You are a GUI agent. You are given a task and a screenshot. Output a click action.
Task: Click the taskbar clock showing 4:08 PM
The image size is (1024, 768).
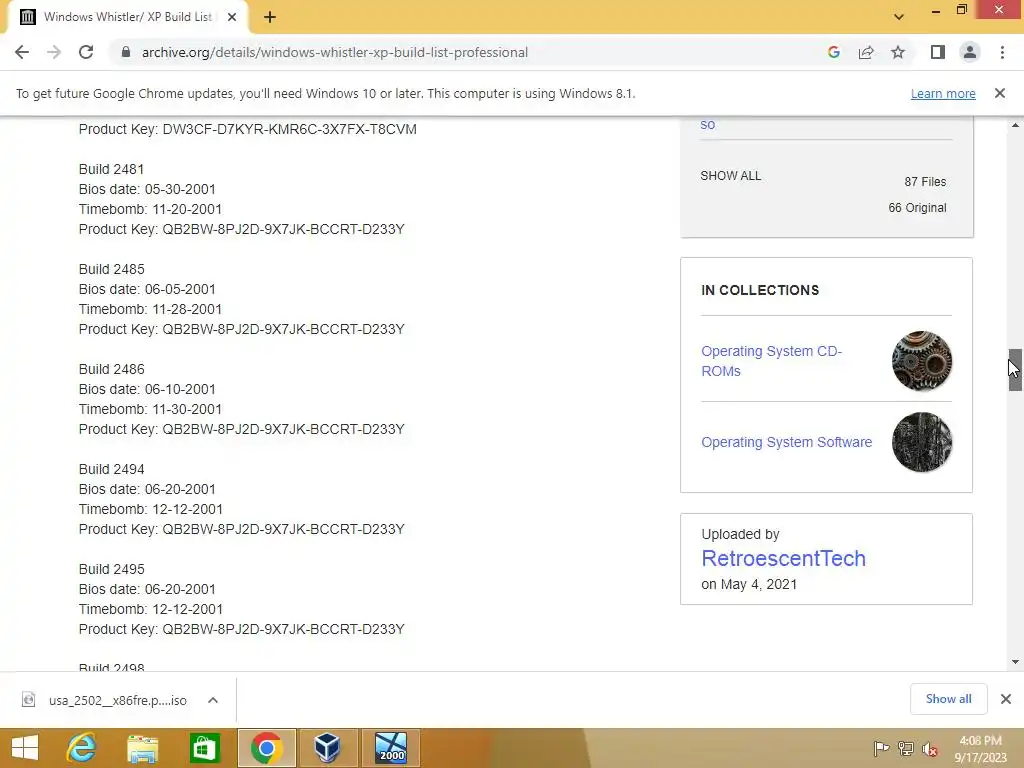[x=980, y=749]
